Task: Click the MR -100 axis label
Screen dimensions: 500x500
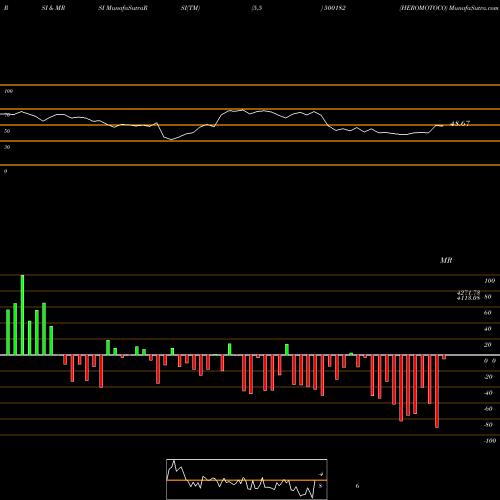Action: 490,441
